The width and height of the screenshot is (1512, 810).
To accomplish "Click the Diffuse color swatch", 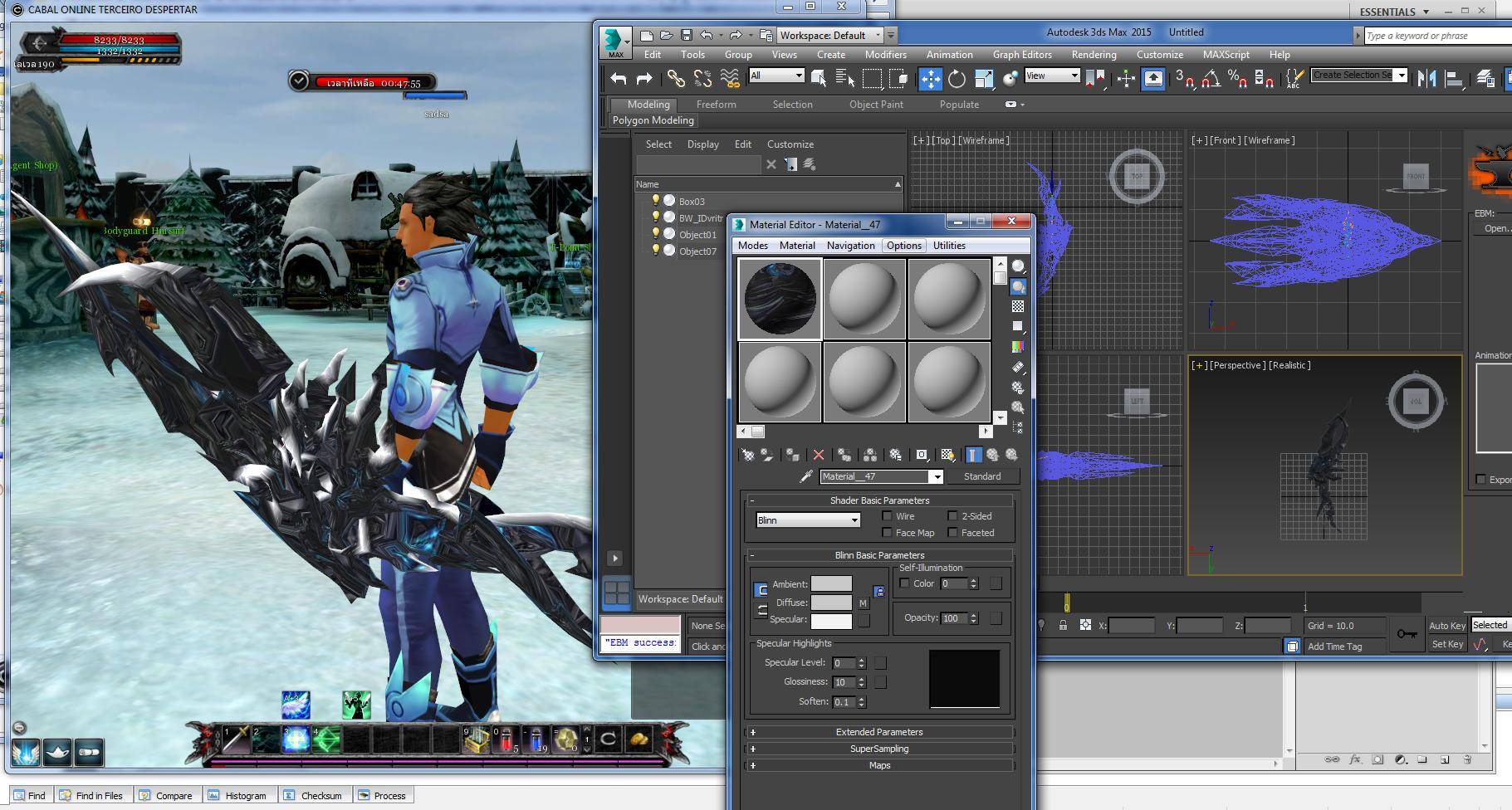I will (x=831, y=603).
